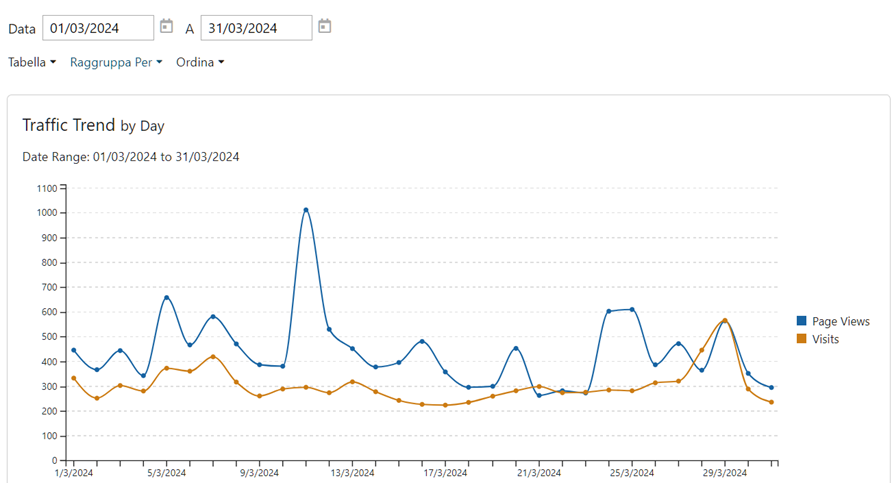The width and height of the screenshot is (892, 483).
Task: Open the calendar picker for end date
Action: [325, 27]
